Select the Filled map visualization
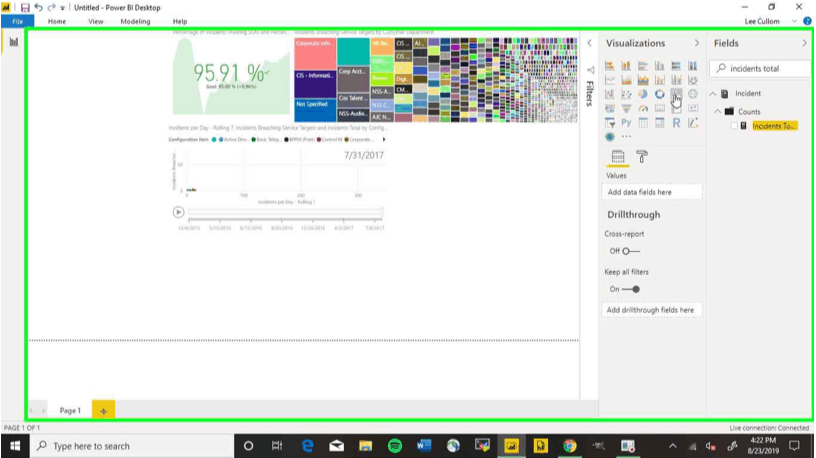816x458 pixels. [609, 108]
